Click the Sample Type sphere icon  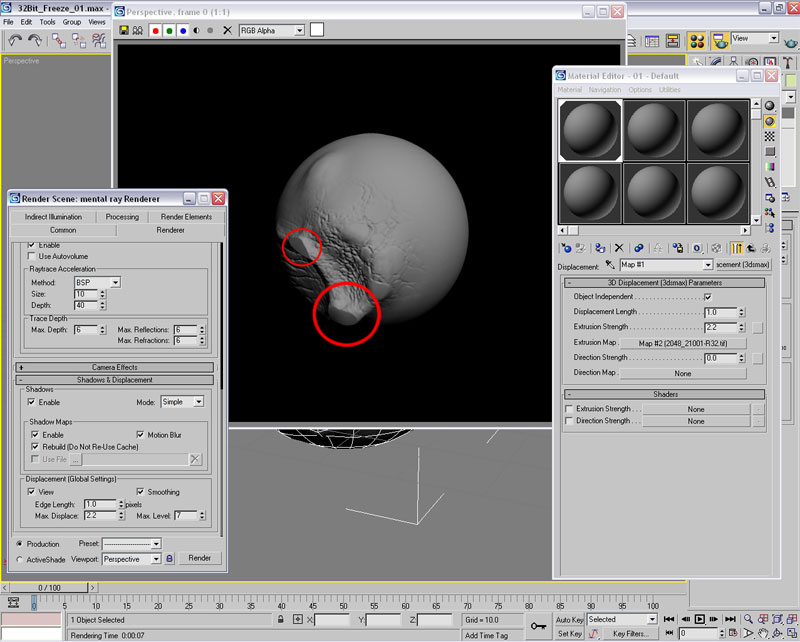click(769, 106)
